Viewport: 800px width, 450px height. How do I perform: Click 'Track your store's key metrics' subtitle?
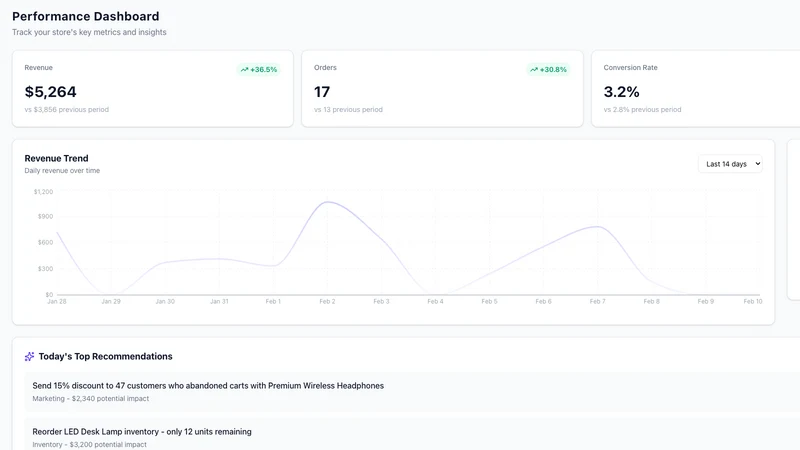point(89,32)
